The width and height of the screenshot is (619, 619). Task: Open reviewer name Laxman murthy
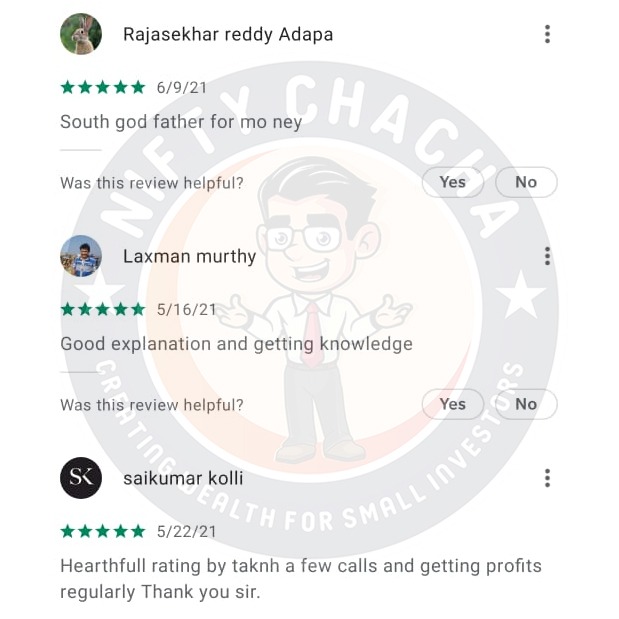pyautogui.click(x=189, y=257)
